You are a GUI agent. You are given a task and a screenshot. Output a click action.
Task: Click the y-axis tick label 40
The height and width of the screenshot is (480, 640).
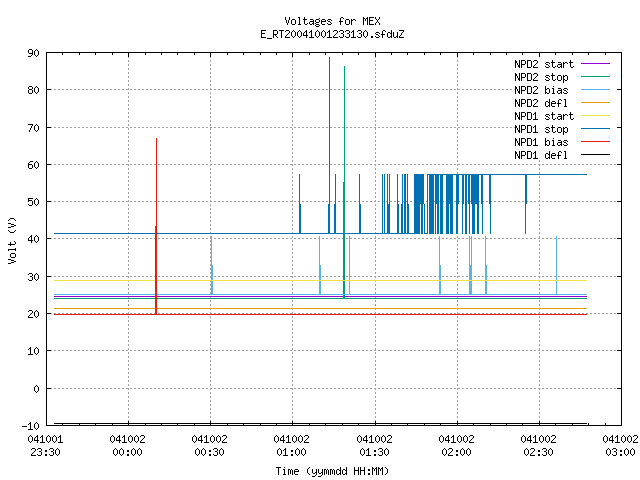click(x=33, y=239)
